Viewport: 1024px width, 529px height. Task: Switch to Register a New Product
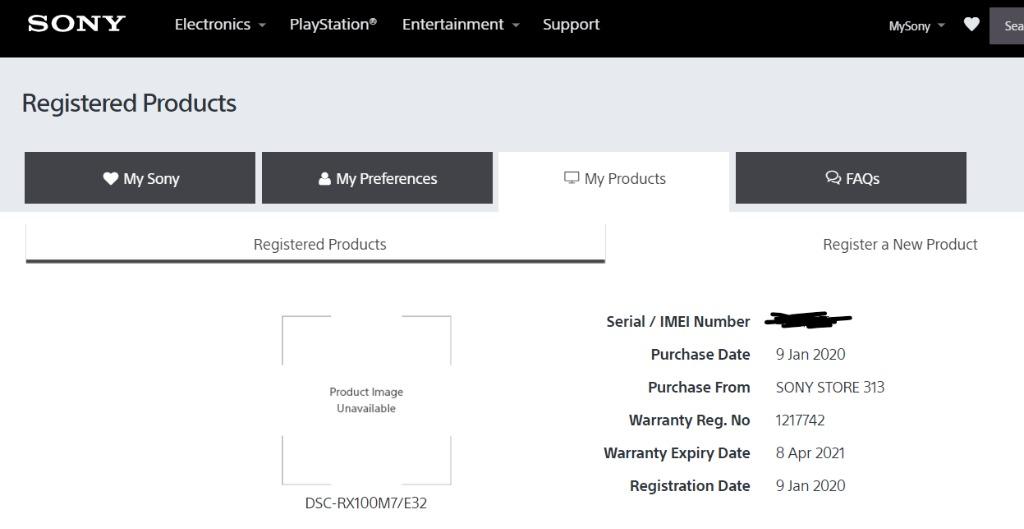click(x=899, y=244)
